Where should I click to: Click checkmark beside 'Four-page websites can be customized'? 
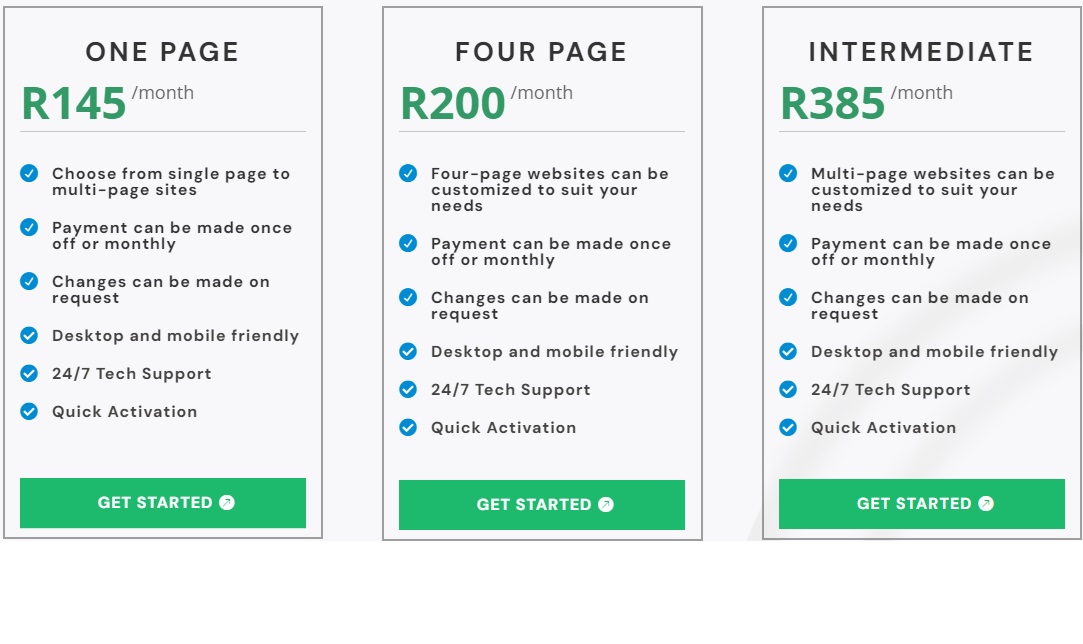pos(408,173)
